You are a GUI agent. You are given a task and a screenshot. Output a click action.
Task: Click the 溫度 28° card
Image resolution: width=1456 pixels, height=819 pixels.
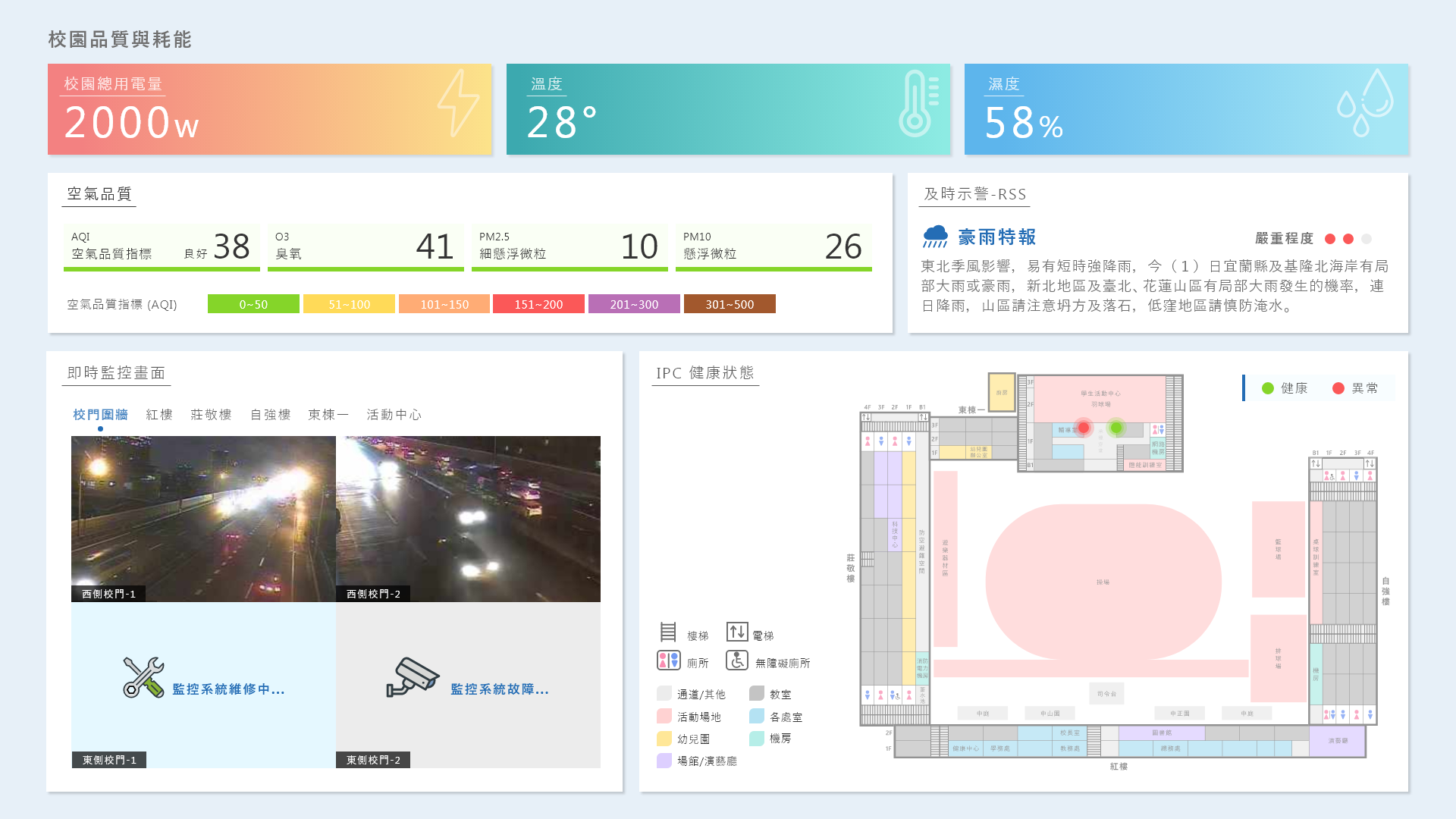coord(729,109)
